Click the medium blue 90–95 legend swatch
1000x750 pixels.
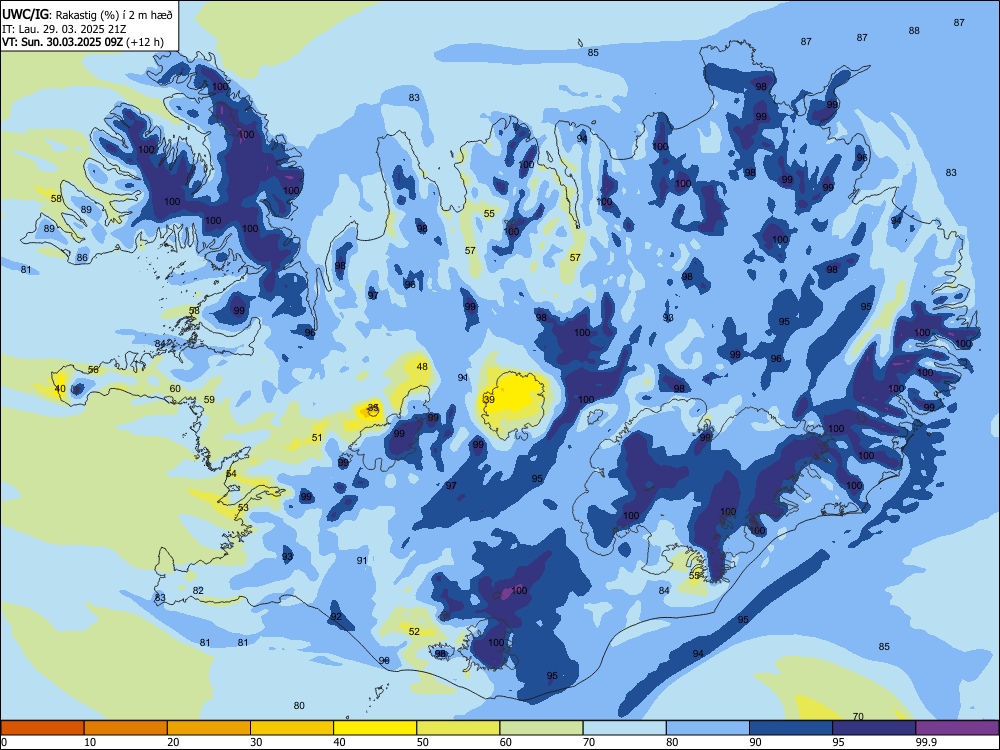[x=791, y=728]
